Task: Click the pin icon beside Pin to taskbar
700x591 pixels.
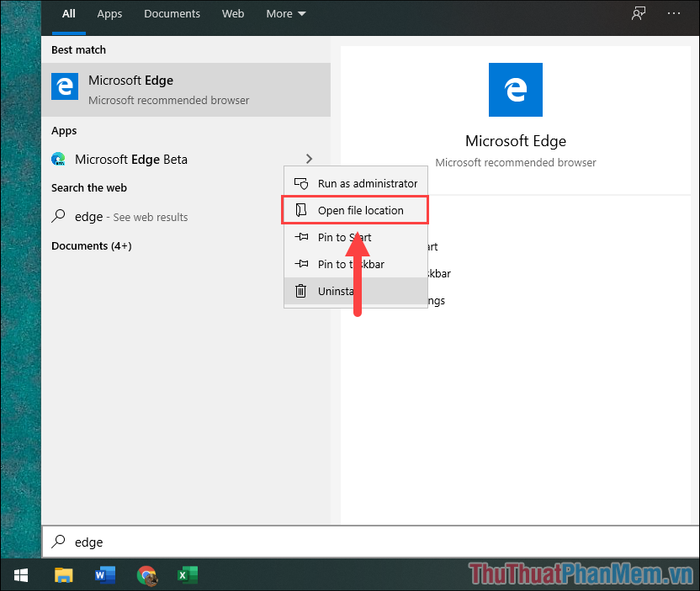Action: [x=301, y=263]
